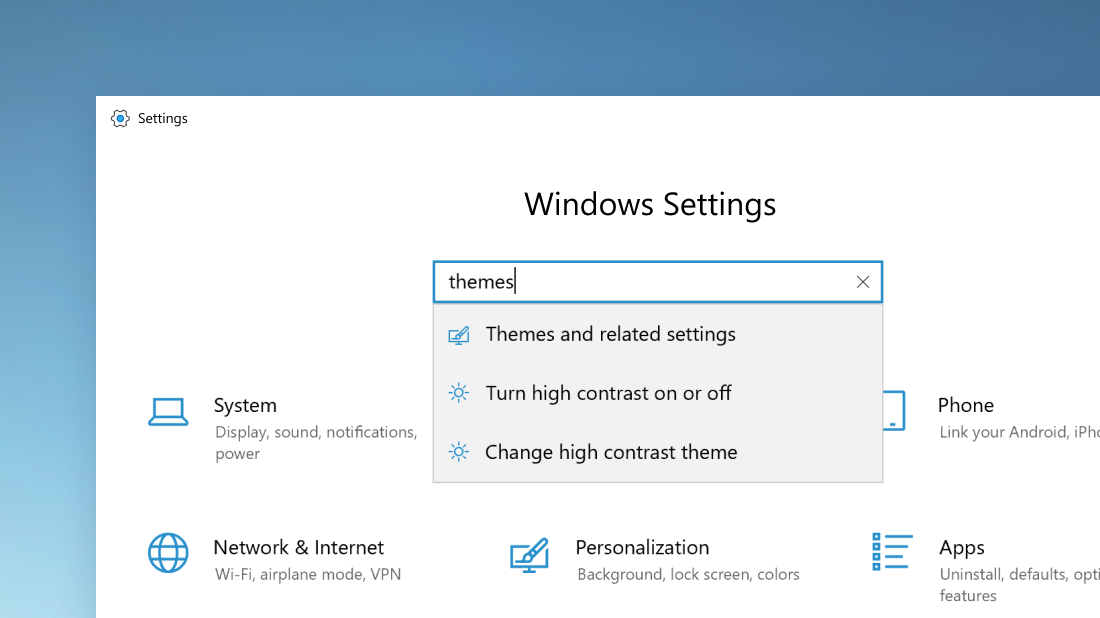This screenshot has height=618, width=1100.
Task: Open the Personalization category heading
Action: coord(642,547)
